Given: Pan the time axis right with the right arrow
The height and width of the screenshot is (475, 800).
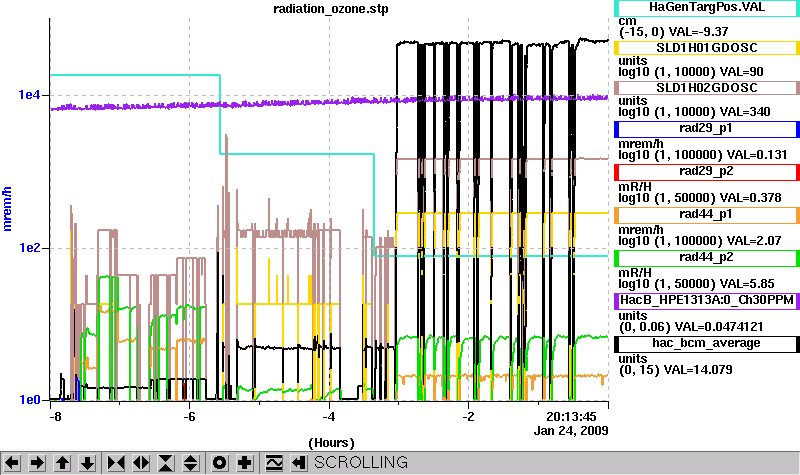Looking at the screenshot, I should (37, 463).
